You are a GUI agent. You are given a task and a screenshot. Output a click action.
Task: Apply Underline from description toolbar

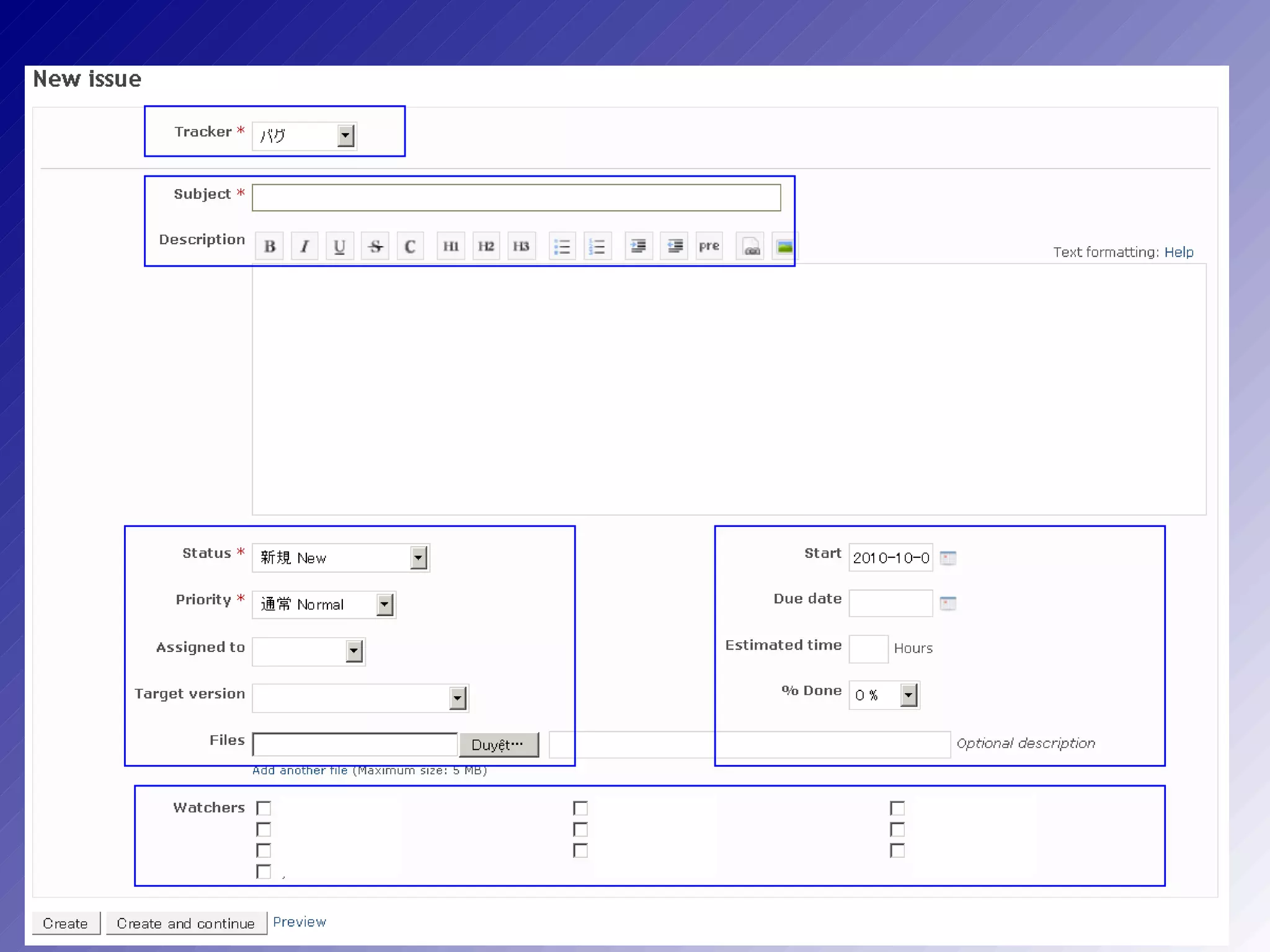coord(339,246)
